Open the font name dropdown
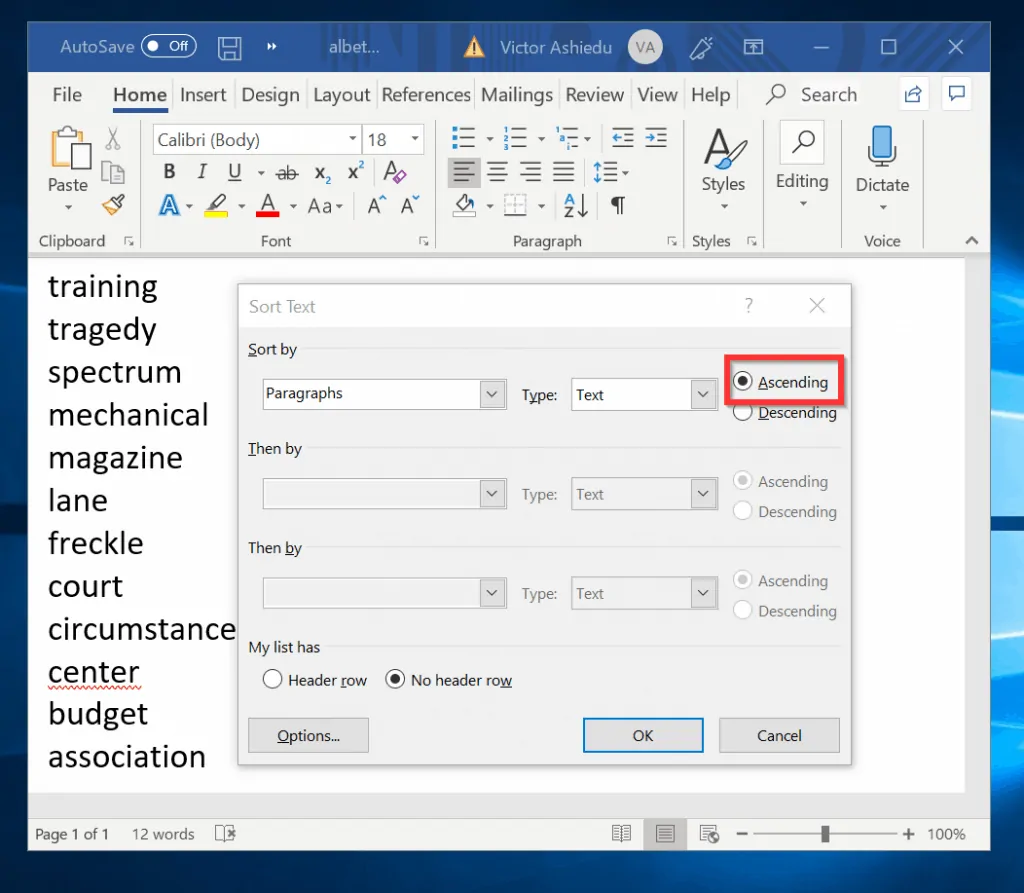This screenshot has height=893, width=1024. point(352,138)
